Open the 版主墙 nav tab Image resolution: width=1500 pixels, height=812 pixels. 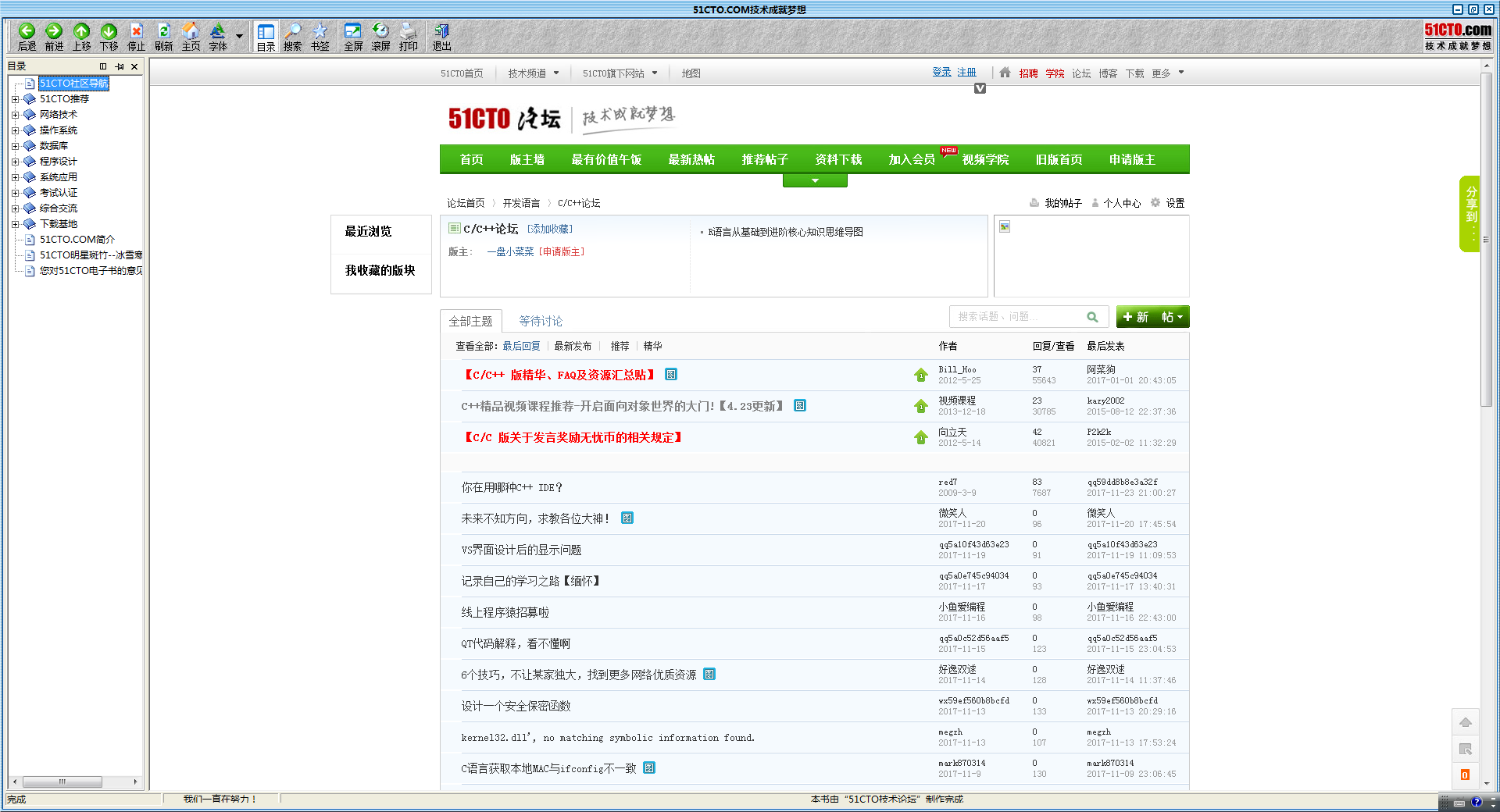[527, 159]
